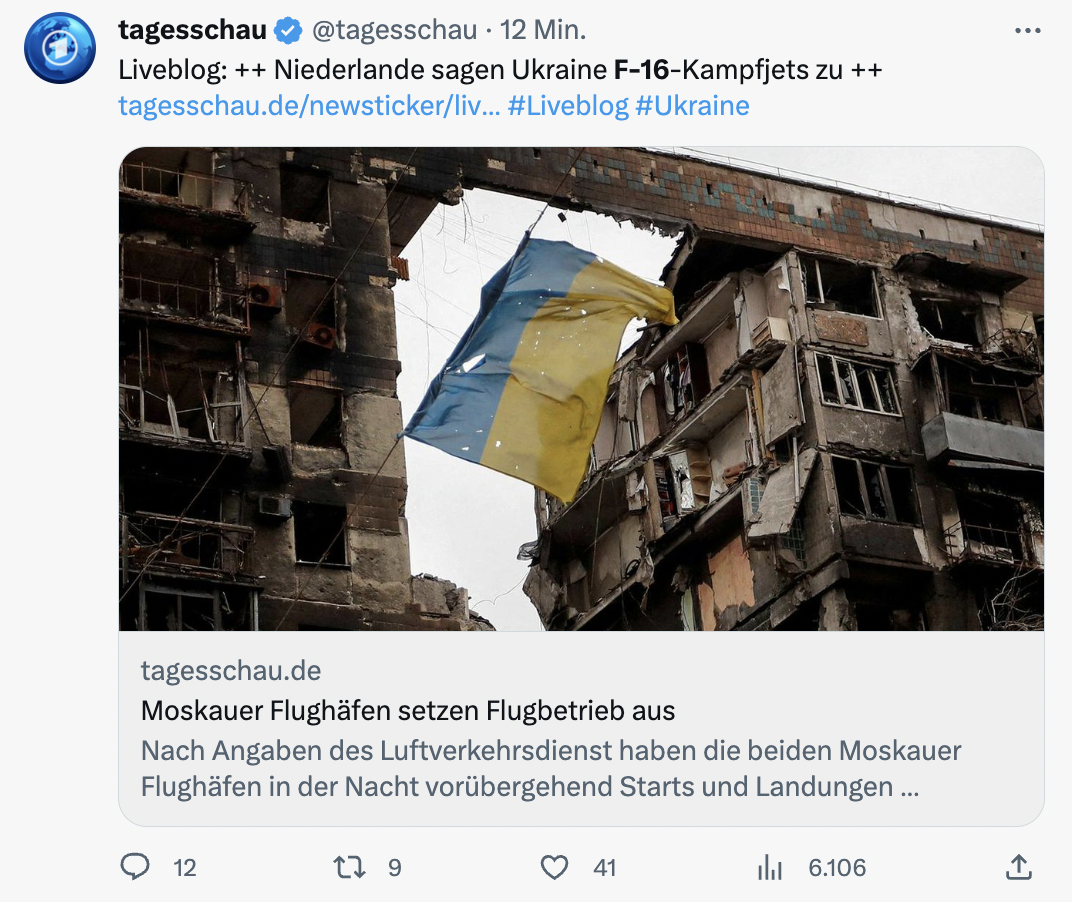Click the 12 Min. timestamp
This screenshot has height=902, width=1072.
[x=543, y=30]
